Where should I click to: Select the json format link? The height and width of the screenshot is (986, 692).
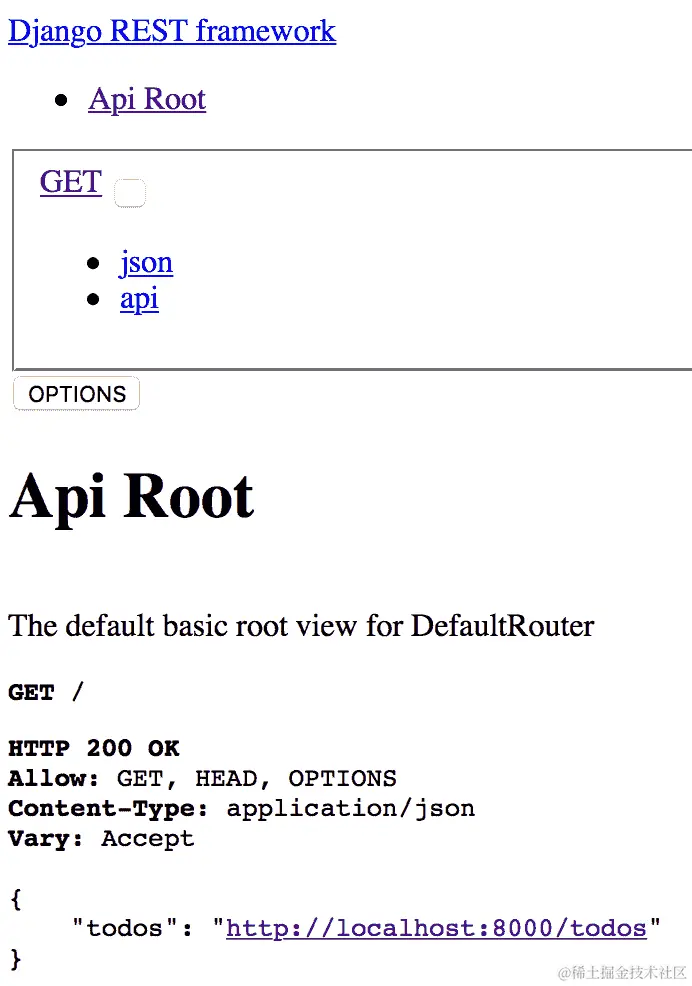(147, 262)
